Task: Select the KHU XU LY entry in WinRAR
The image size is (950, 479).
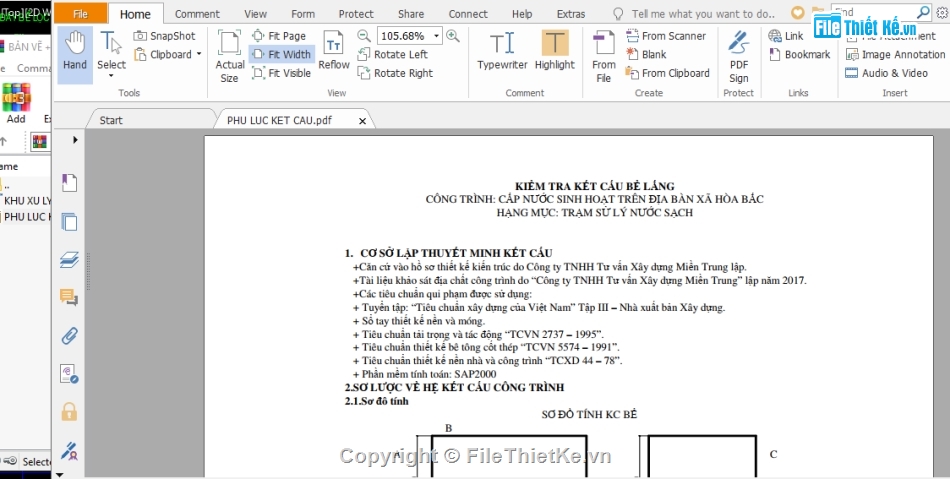Action: [x=25, y=200]
